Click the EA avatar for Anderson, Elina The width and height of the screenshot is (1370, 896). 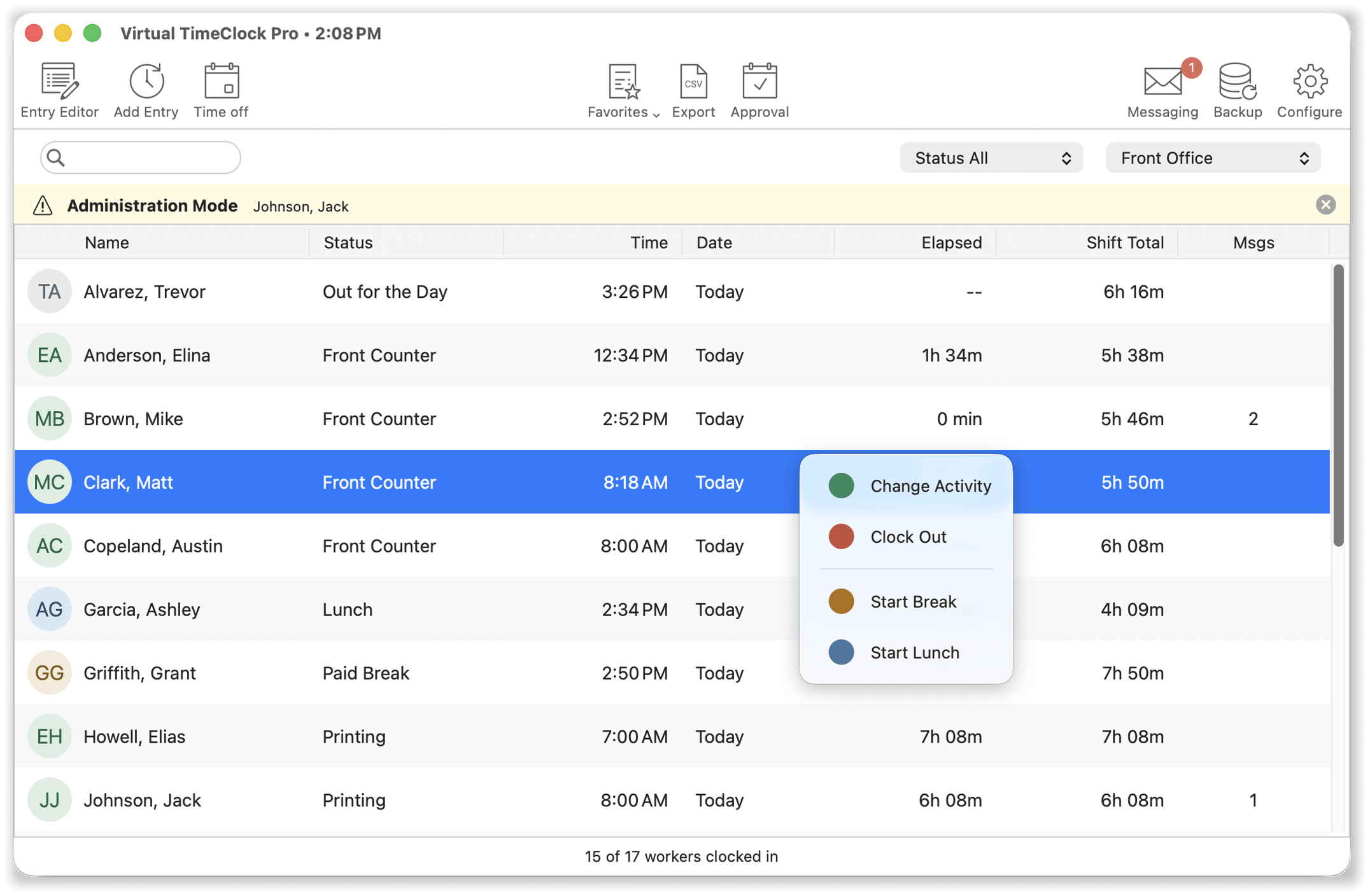[50, 355]
